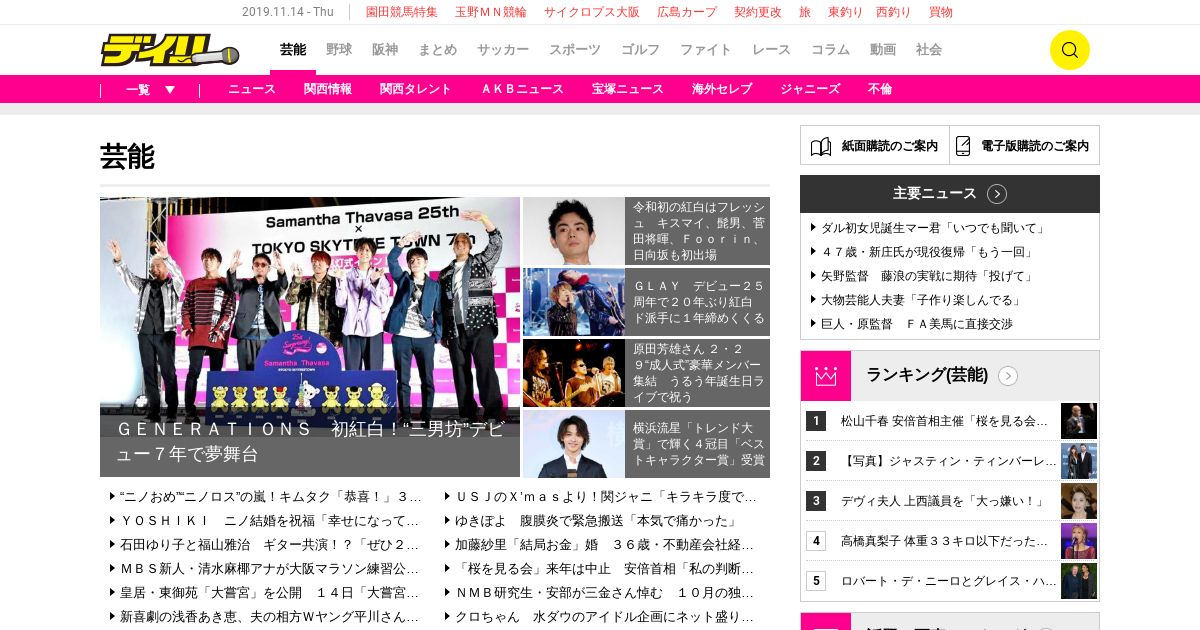This screenshot has height=630, width=1200.
Task: Open ゆきぽよ 腹膜炎で緊急搬送 headline
Action: click(596, 521)
